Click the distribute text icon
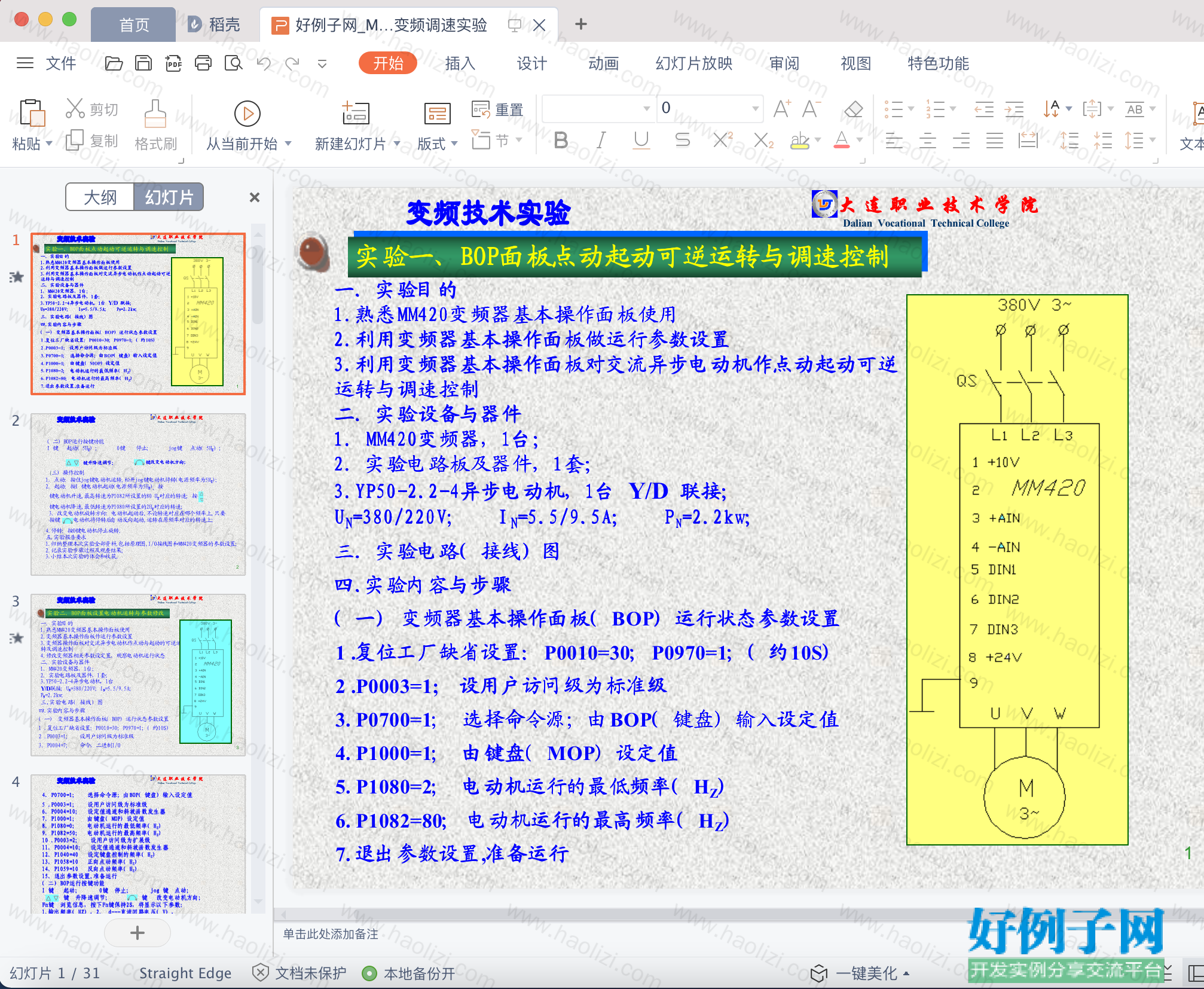 (x=1028, y=141)
